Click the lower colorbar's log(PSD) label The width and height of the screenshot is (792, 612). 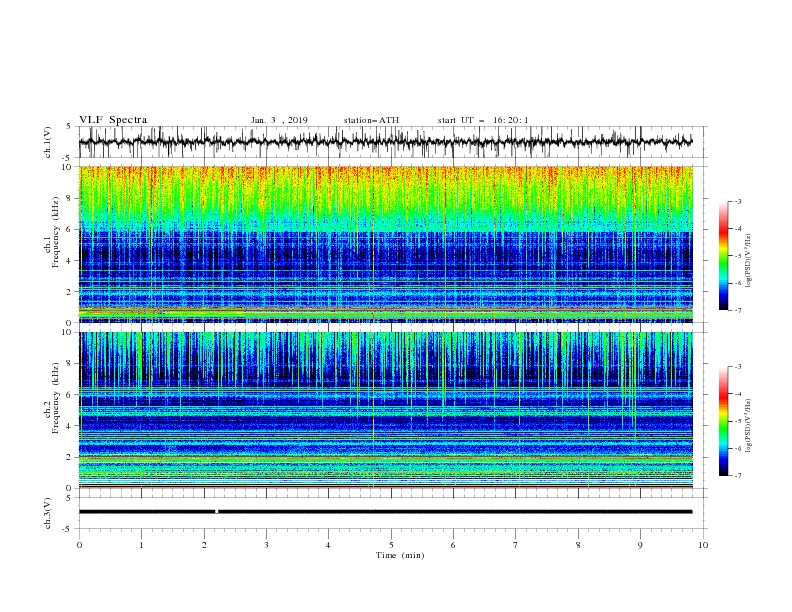click(x=749, y=426)
